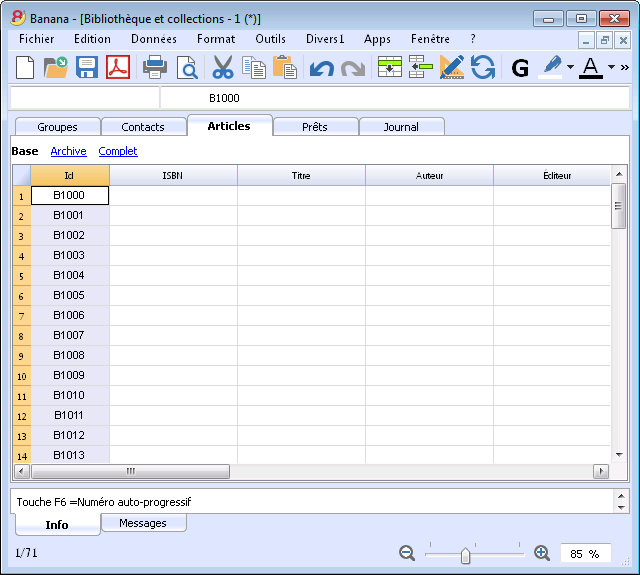Open the Fenêtre menu
Image resolution: width=640 pixels, height=575 pixels.
coord(430,39)
